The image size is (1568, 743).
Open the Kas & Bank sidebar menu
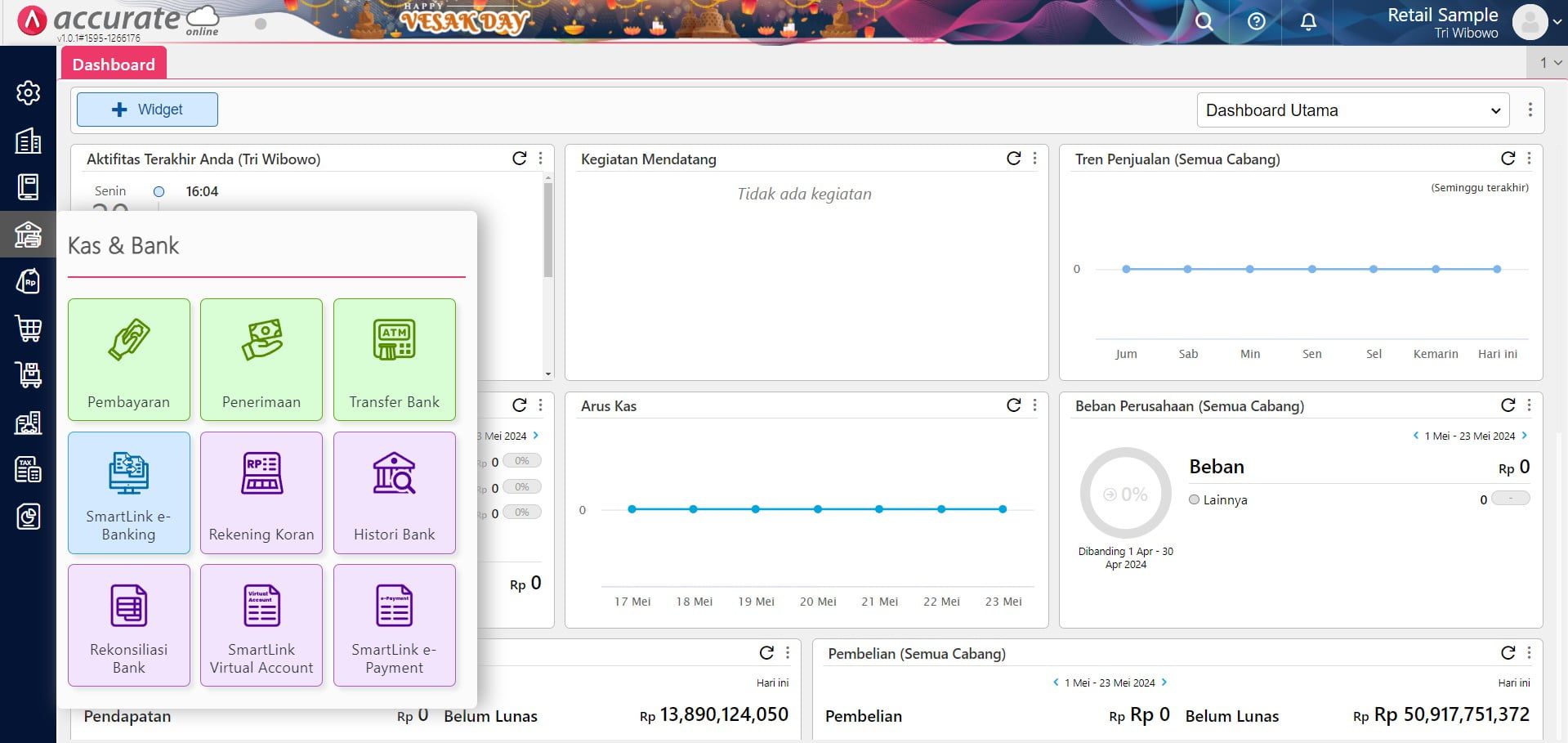tap(28, 235)
